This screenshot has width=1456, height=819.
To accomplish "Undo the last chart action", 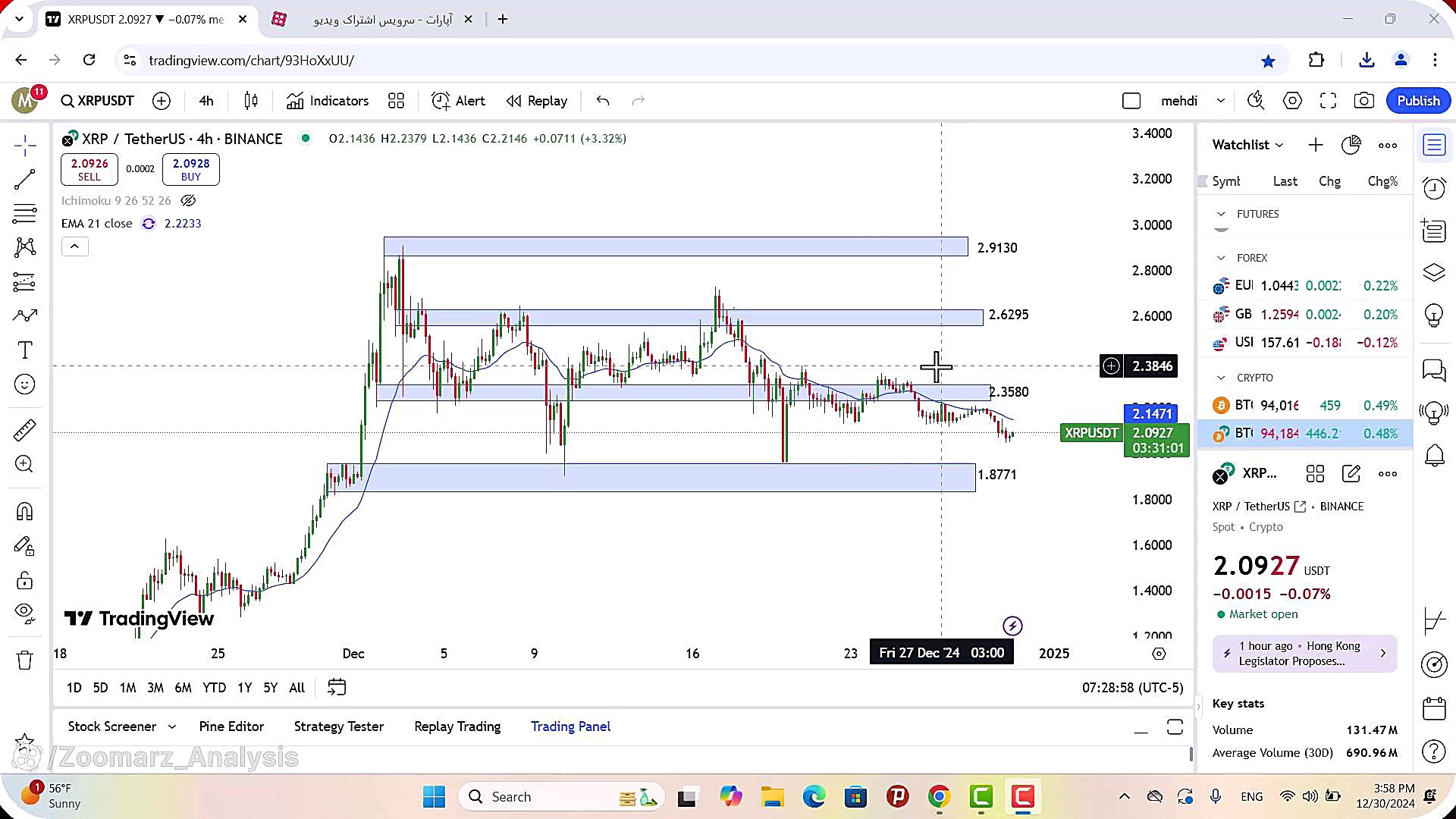I will point(603,101).
